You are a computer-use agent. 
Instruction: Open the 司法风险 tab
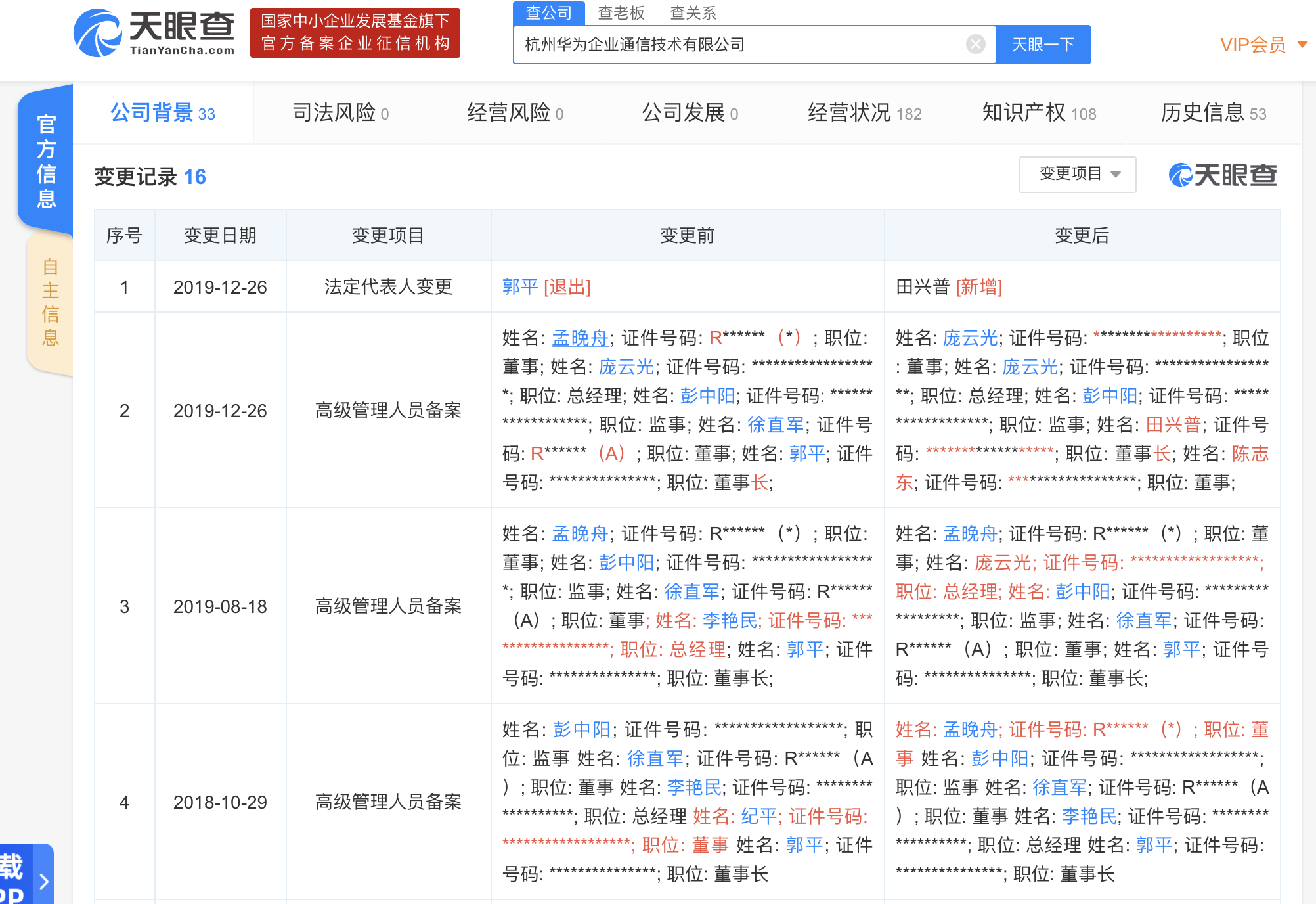[x=340, y=113]
